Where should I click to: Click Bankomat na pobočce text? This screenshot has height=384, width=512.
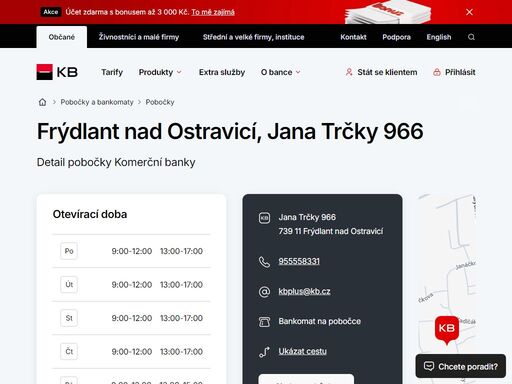pyautogui.click(x=320, y=321)
